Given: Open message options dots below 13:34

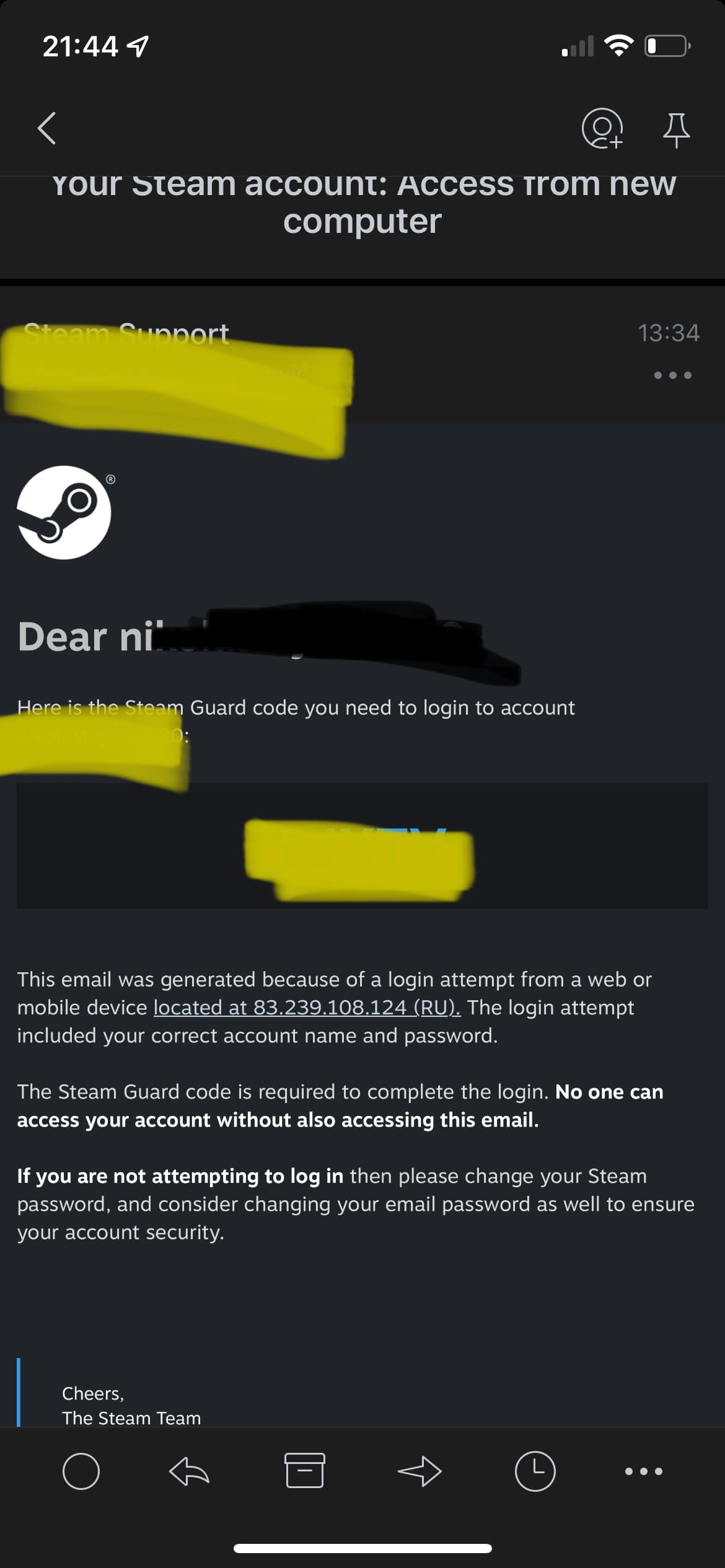Looking at the screenshot, I should tap(673, 375).
